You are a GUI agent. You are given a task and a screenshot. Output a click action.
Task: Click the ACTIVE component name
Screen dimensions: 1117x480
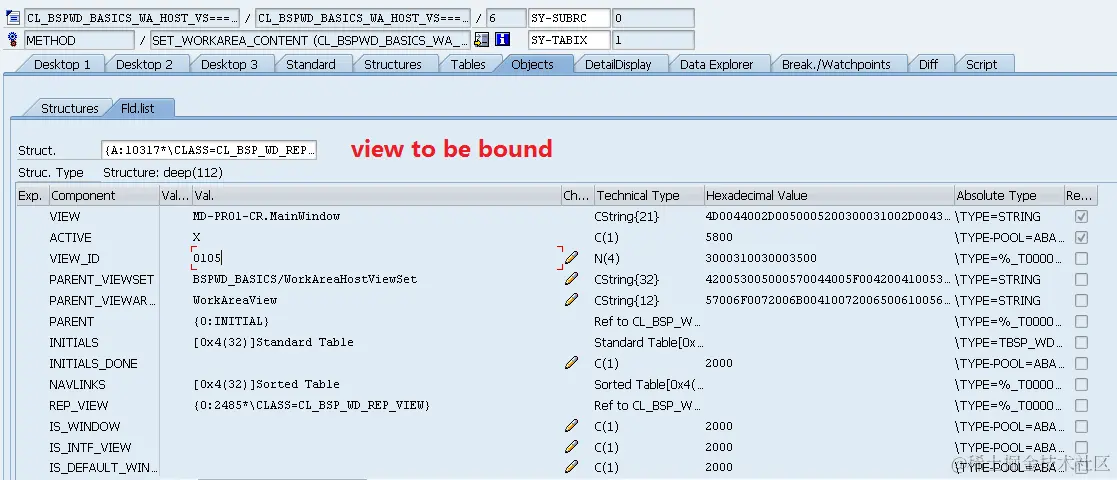(71, 237)
